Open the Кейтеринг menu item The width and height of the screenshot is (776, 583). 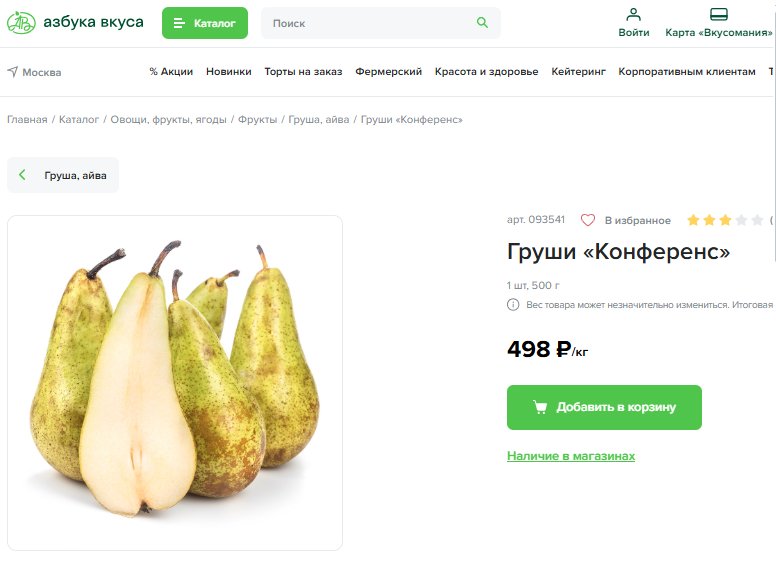pos(579,72)
